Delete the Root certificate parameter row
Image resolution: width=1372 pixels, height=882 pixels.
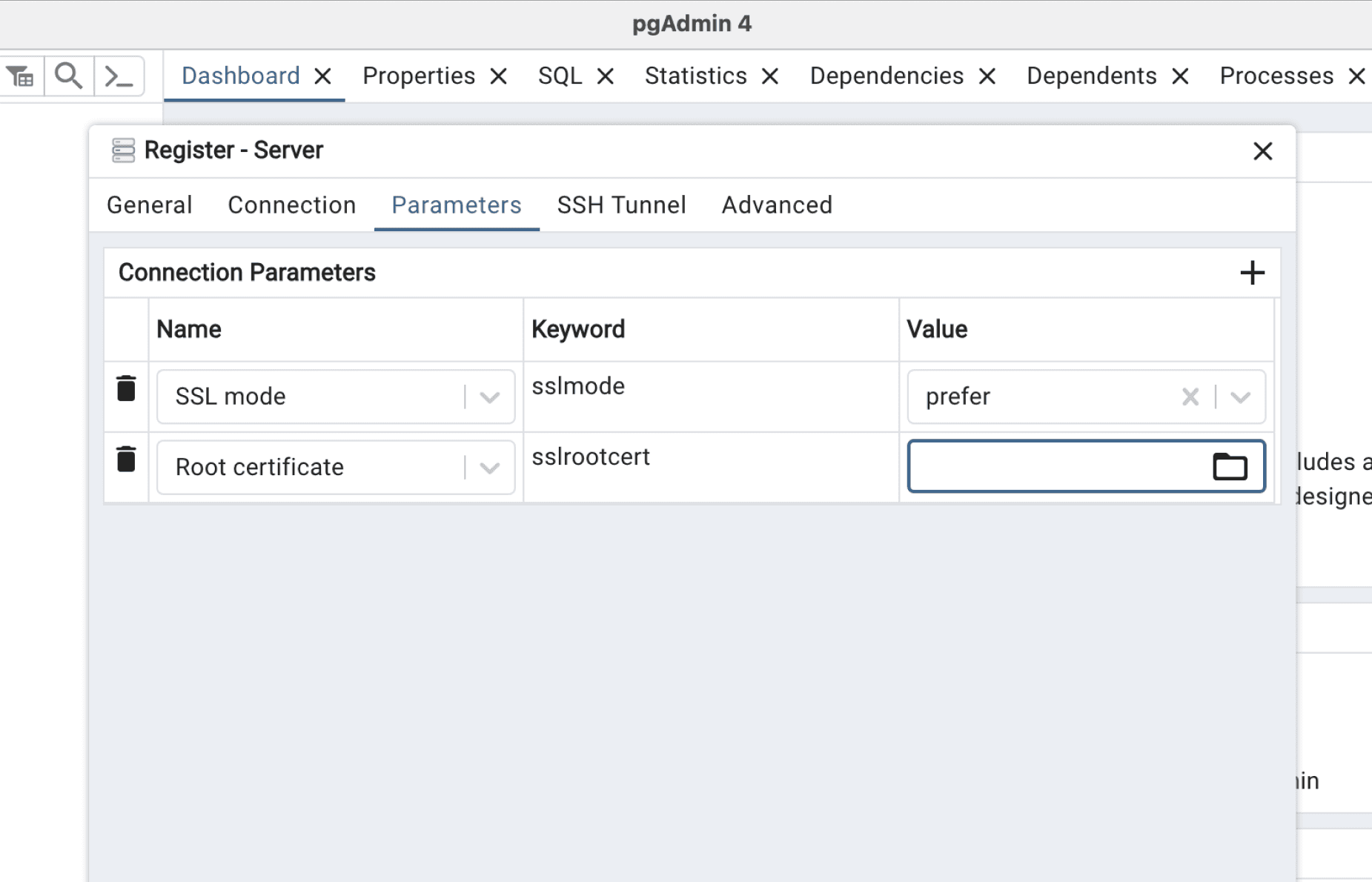tap(126, 459)
